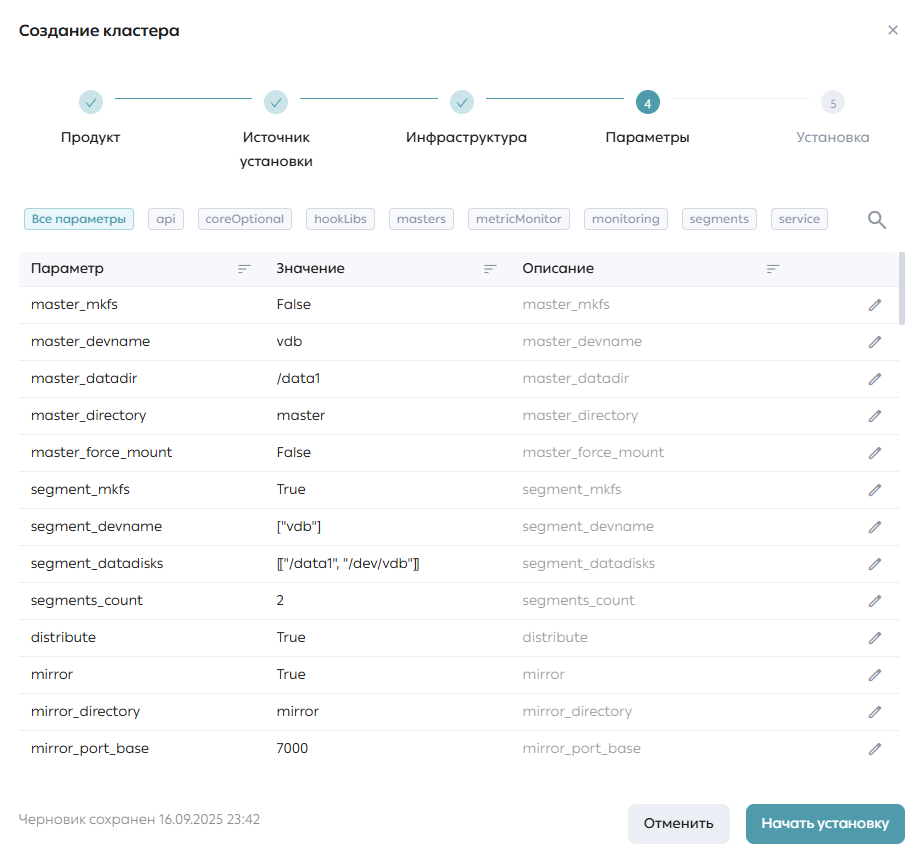Click the parameters table vertical scrollbar

902,289
